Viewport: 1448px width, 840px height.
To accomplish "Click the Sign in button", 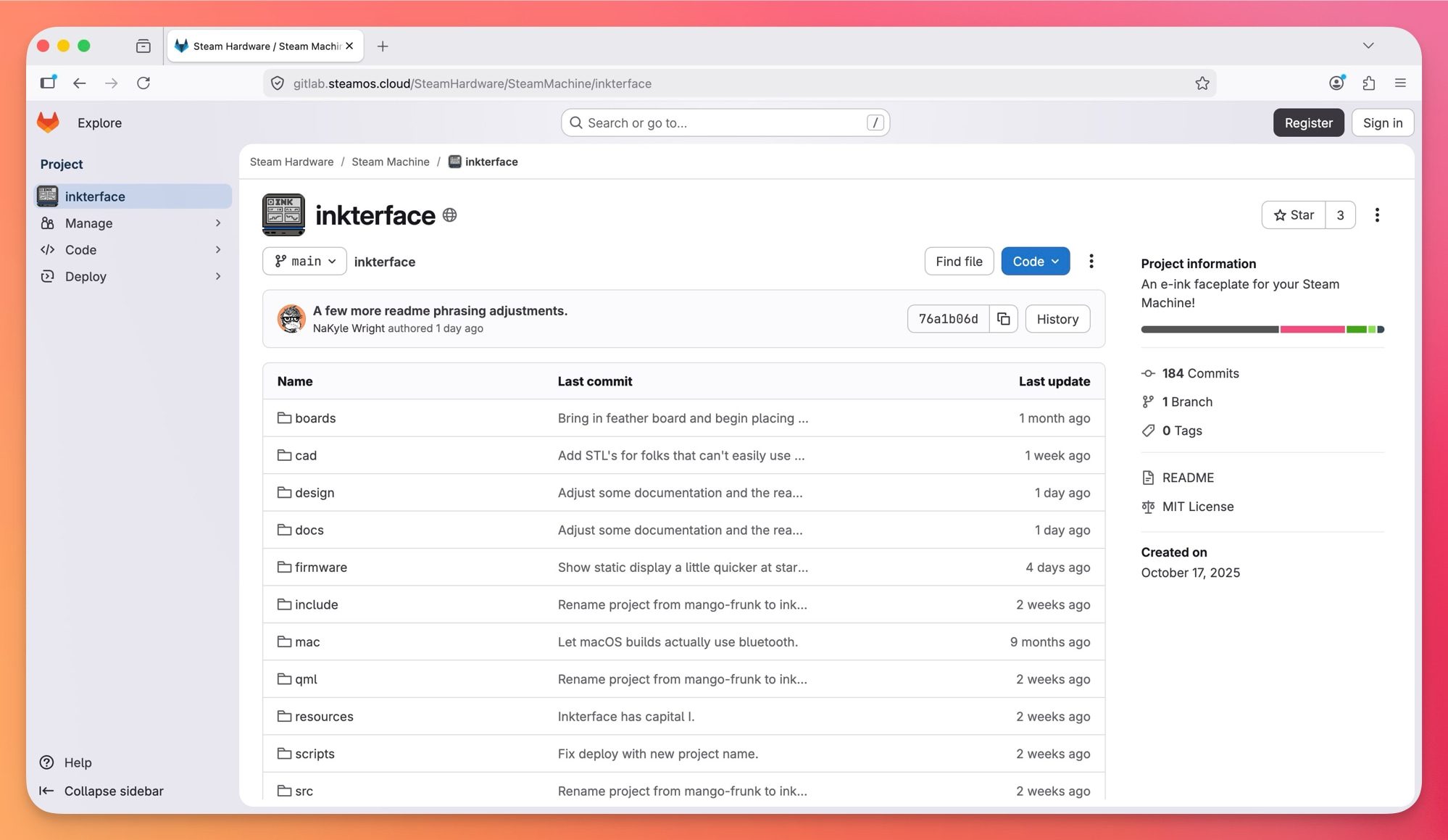I will click(1382, 122).
